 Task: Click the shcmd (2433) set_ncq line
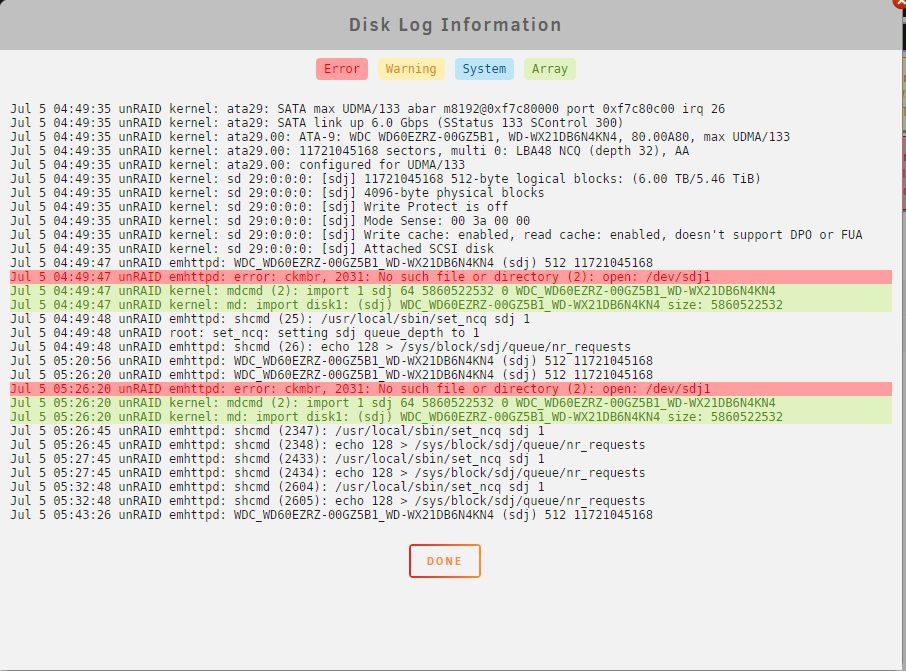tap(277, 459)
